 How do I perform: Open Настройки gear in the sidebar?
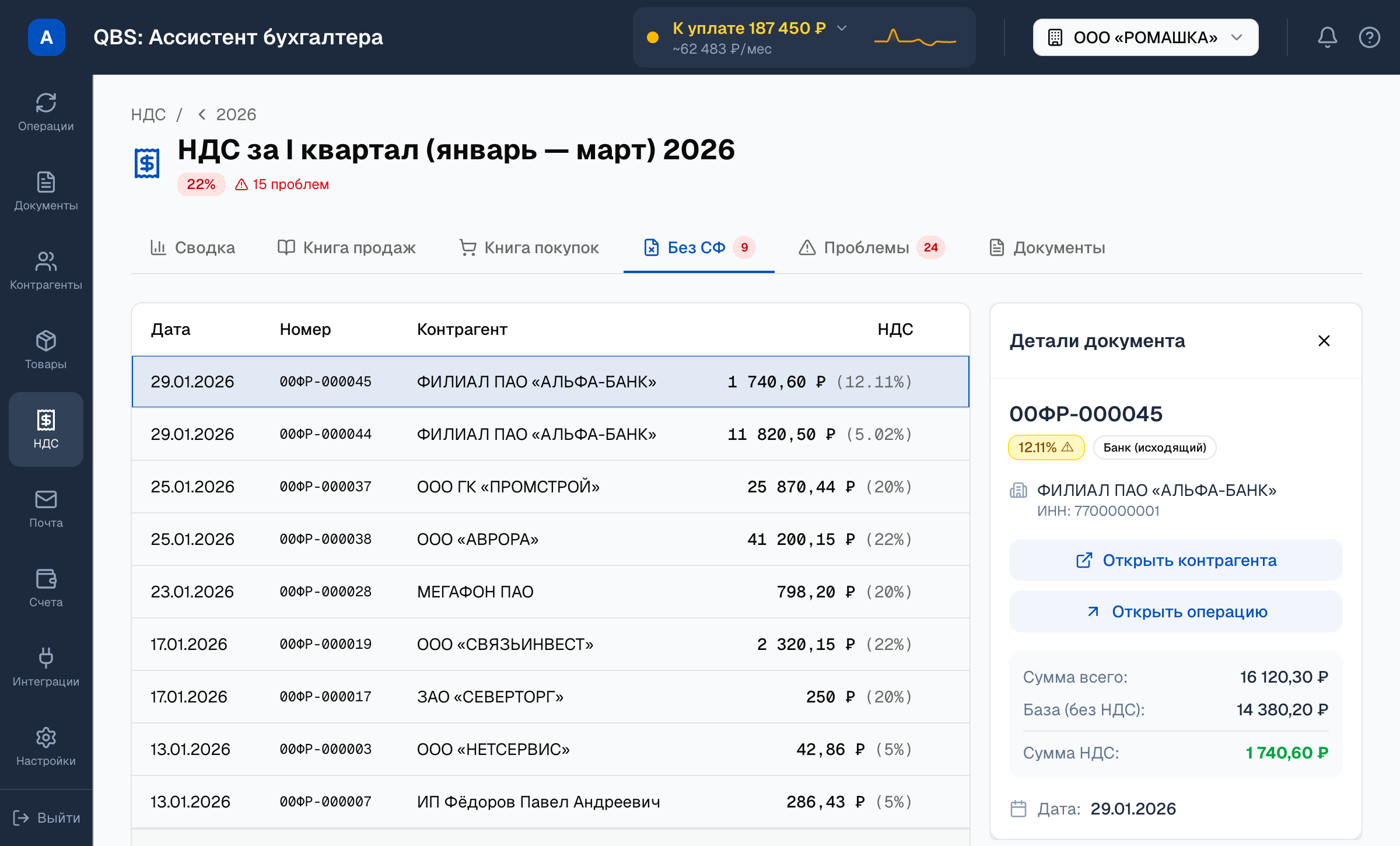click(45, 747)
